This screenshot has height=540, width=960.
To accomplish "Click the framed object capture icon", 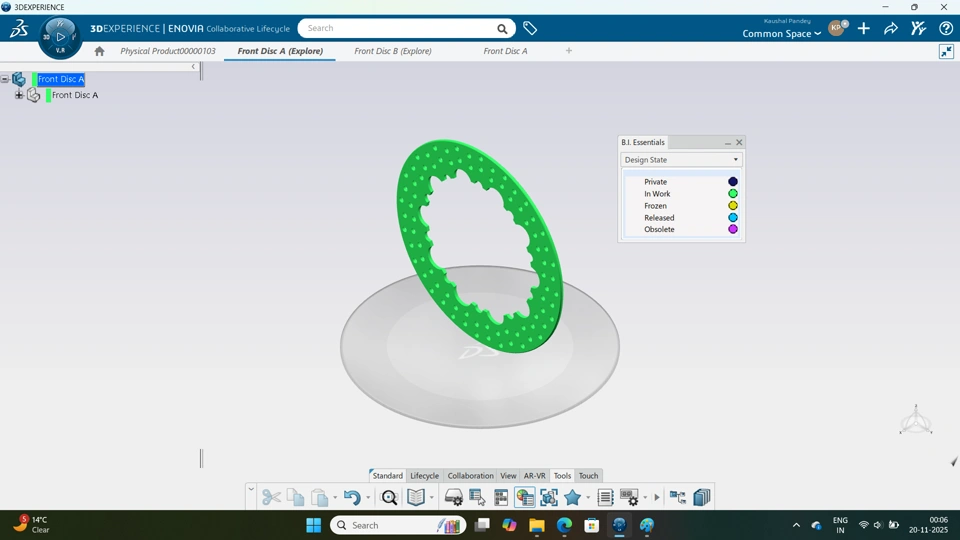I will (549, 497).
